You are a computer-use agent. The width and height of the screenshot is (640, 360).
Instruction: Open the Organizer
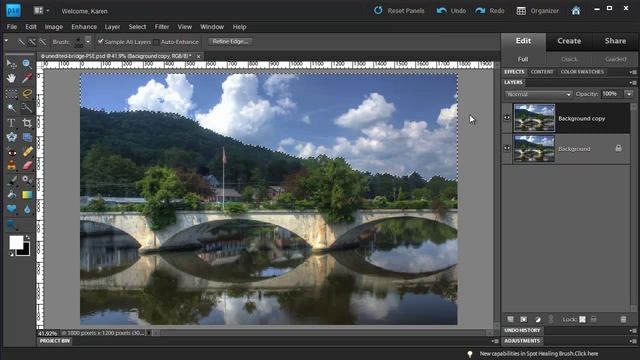click(537, 11)
